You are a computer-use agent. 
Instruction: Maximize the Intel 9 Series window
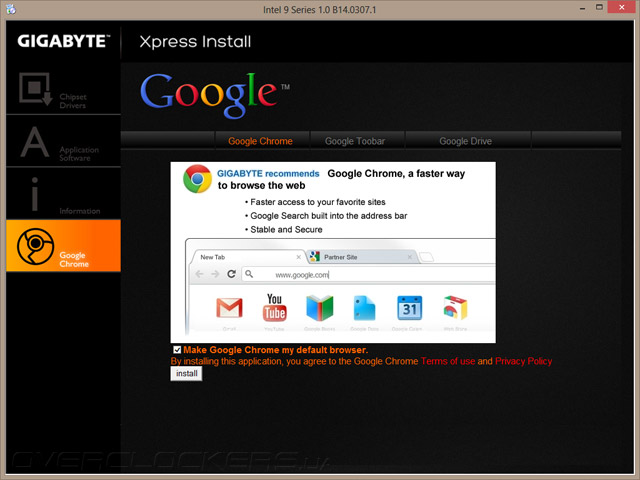599,7
